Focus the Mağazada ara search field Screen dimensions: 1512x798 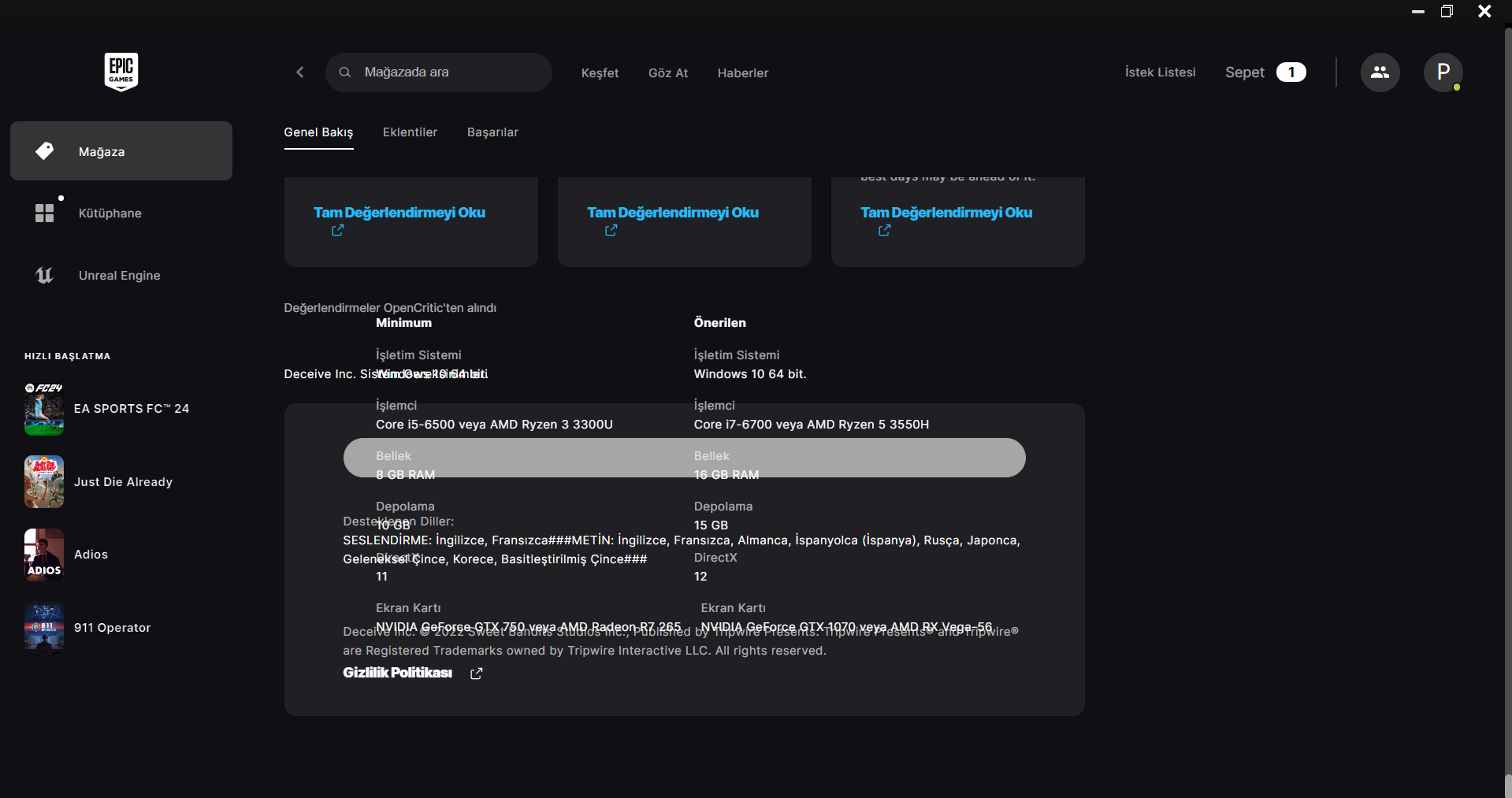point(439,72)
